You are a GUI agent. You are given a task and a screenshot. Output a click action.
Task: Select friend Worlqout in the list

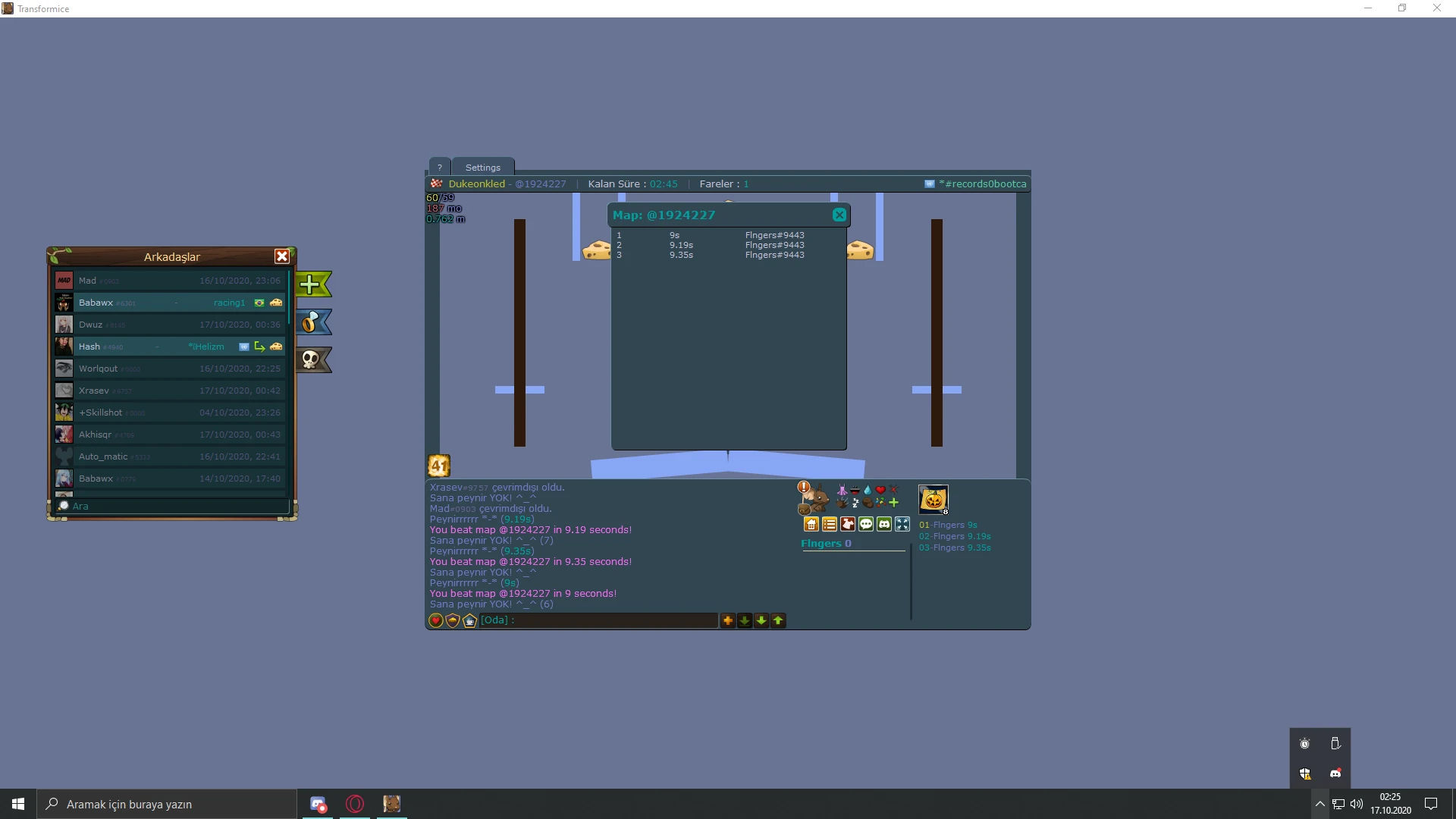[169, 369]
